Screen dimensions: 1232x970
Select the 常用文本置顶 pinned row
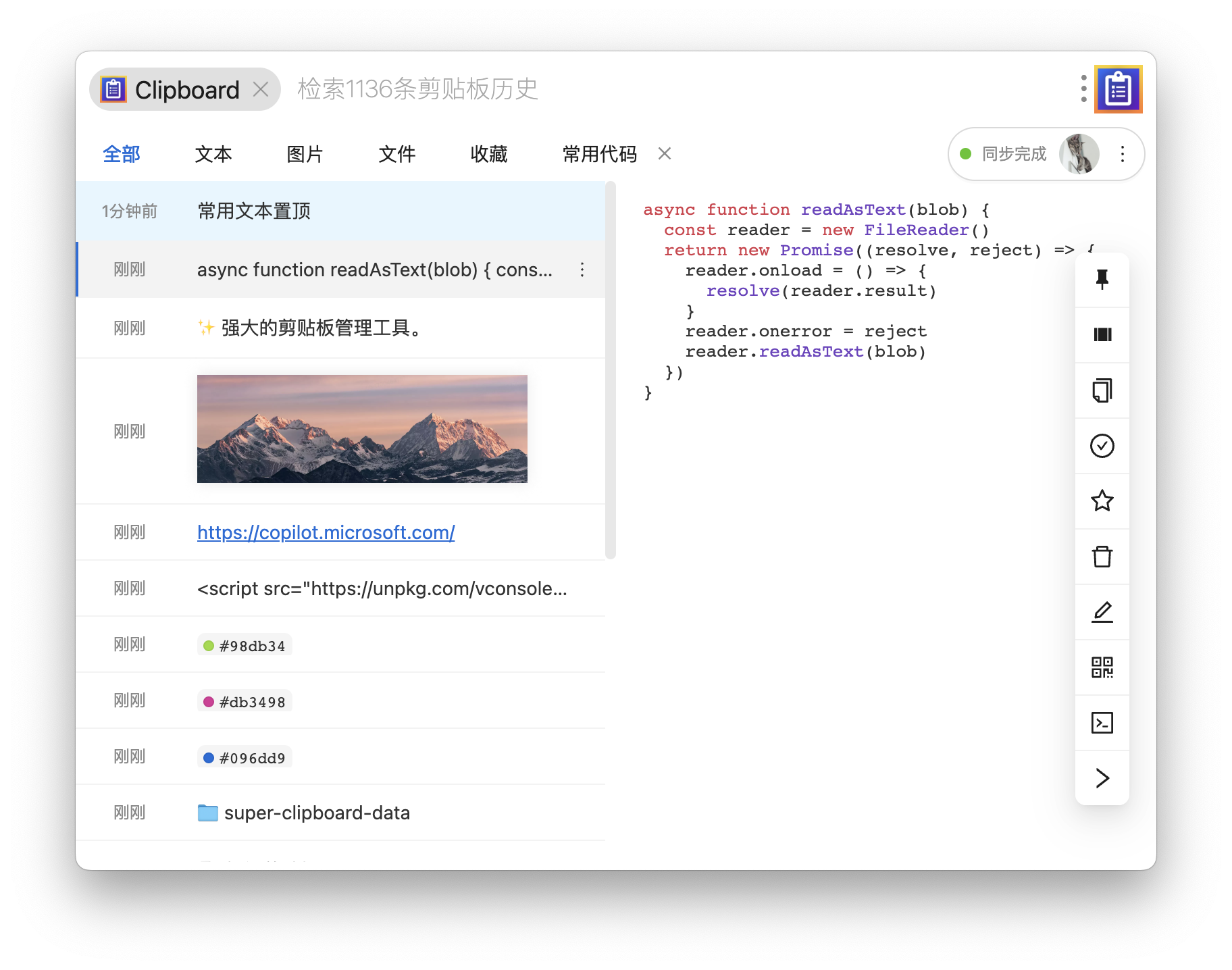(x=340, y=211)
